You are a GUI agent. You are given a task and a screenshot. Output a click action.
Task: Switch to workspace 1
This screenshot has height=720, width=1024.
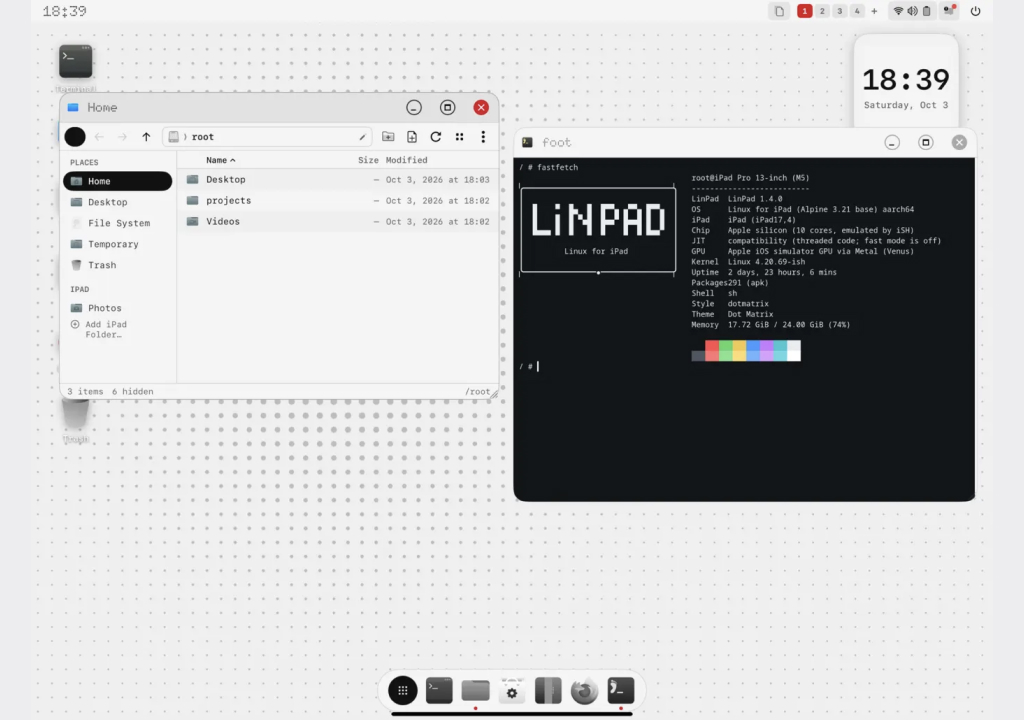pyautogui.click(x=805, y=11)
